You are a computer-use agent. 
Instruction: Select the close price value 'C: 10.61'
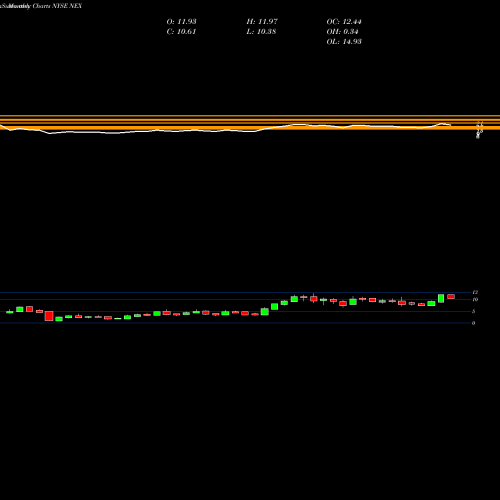(x=181, y=32)
